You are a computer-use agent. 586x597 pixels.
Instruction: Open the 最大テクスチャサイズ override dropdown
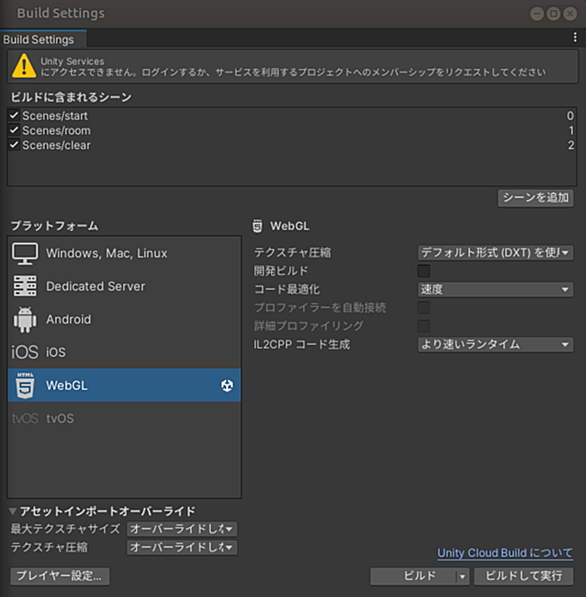point(182,529)
